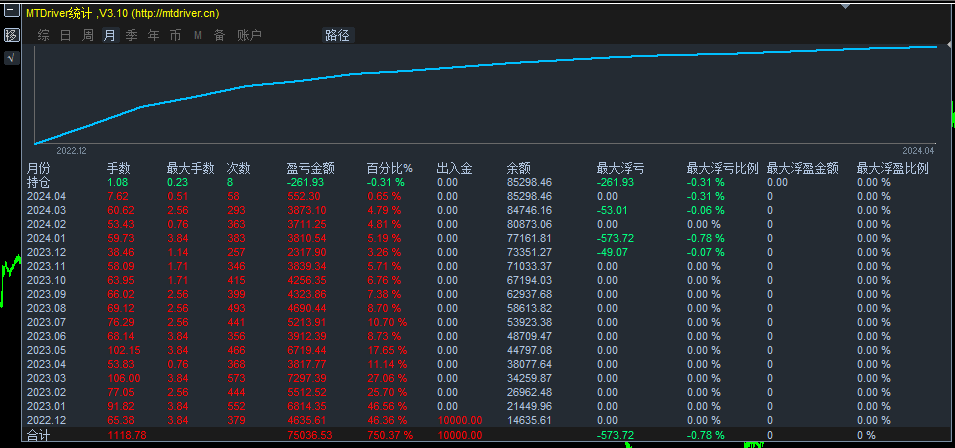This screenshot has width=955, height=448.
Task: Click the 盈亏金额 column header
Action: coord(311,169)
